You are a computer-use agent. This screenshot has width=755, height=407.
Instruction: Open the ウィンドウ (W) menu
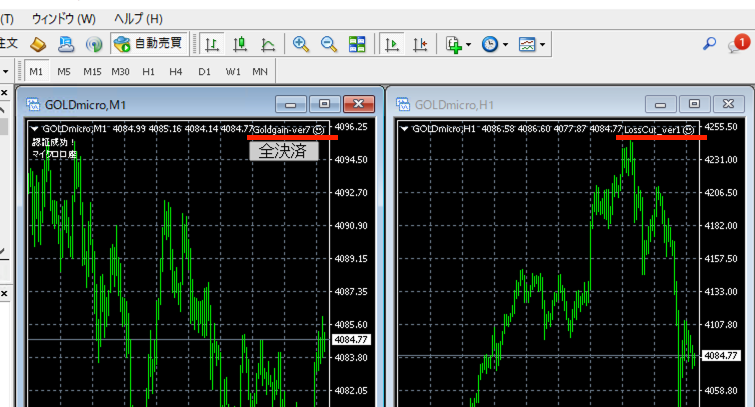(x=64, y=19)
